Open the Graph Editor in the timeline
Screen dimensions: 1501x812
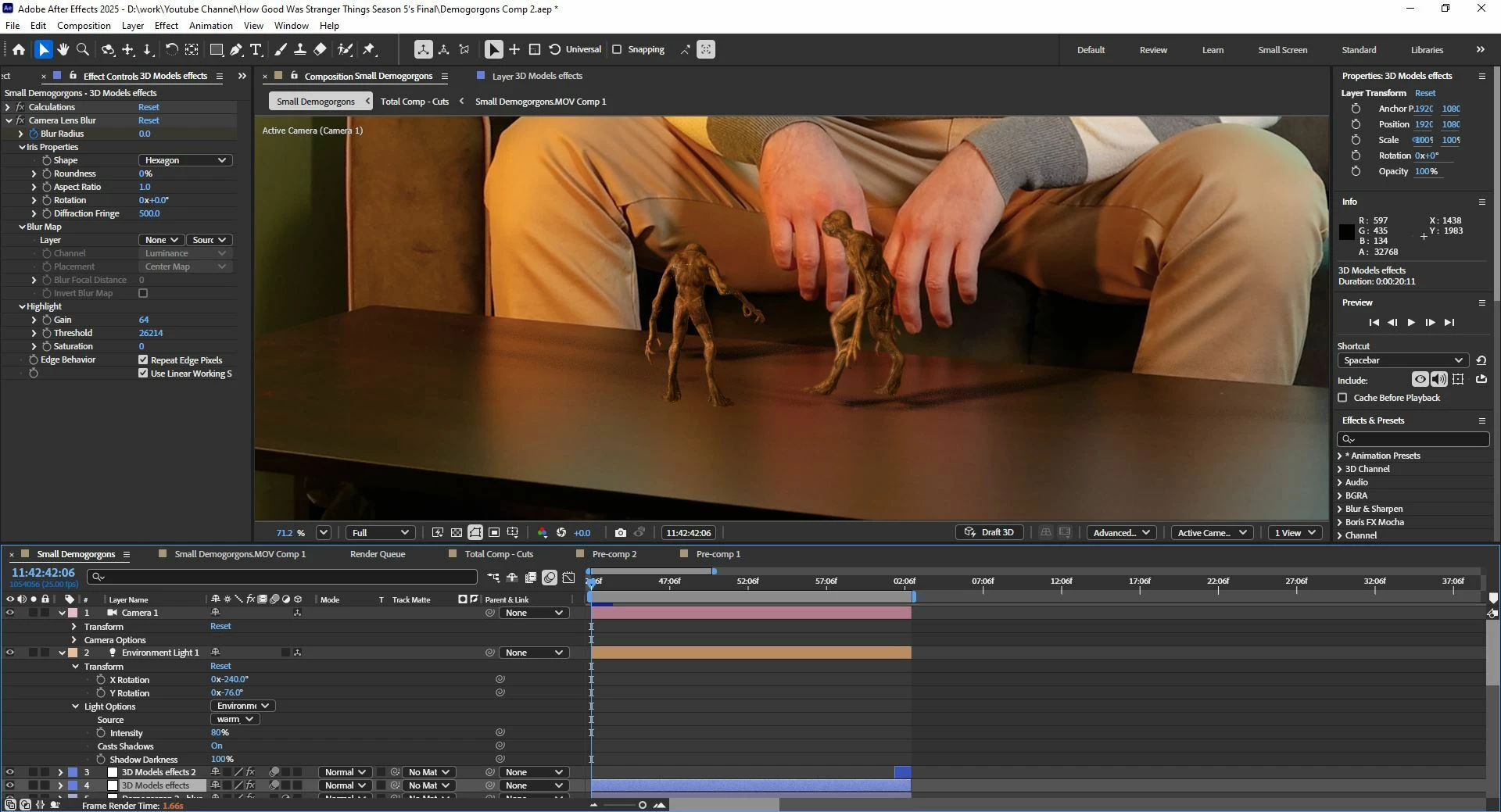(569, 578)
